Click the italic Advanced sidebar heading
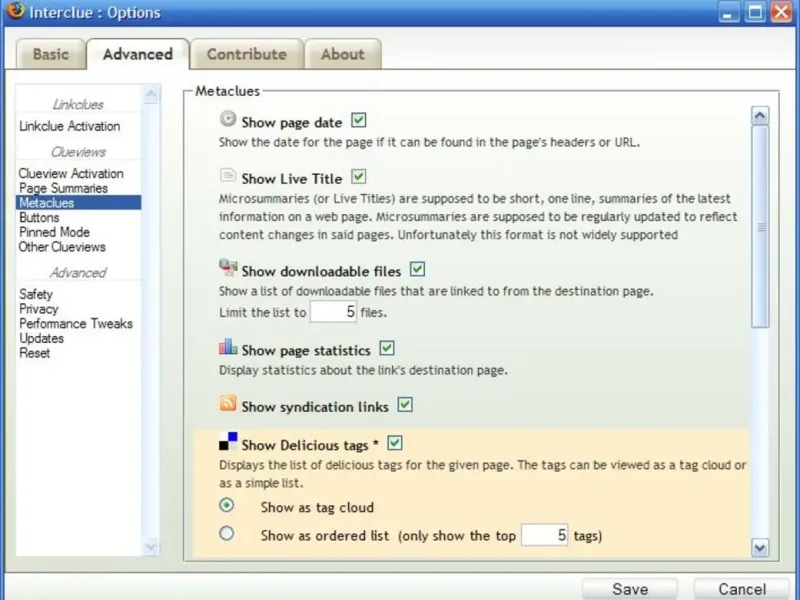 pyautogui.click(x=78, y=273)
